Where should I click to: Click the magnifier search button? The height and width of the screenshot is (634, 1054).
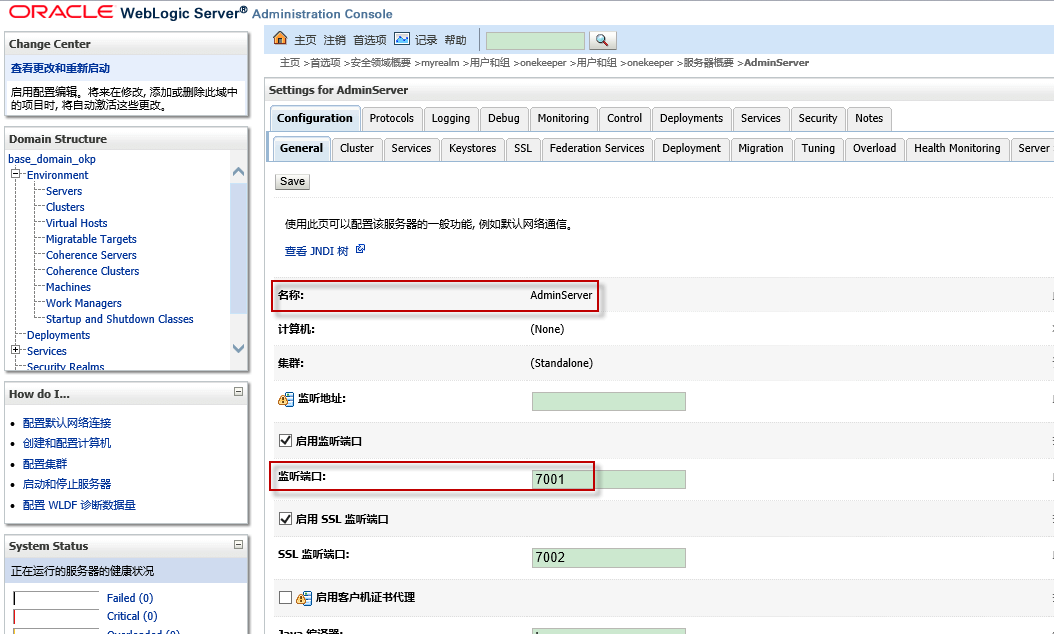(x=602, y=40)
